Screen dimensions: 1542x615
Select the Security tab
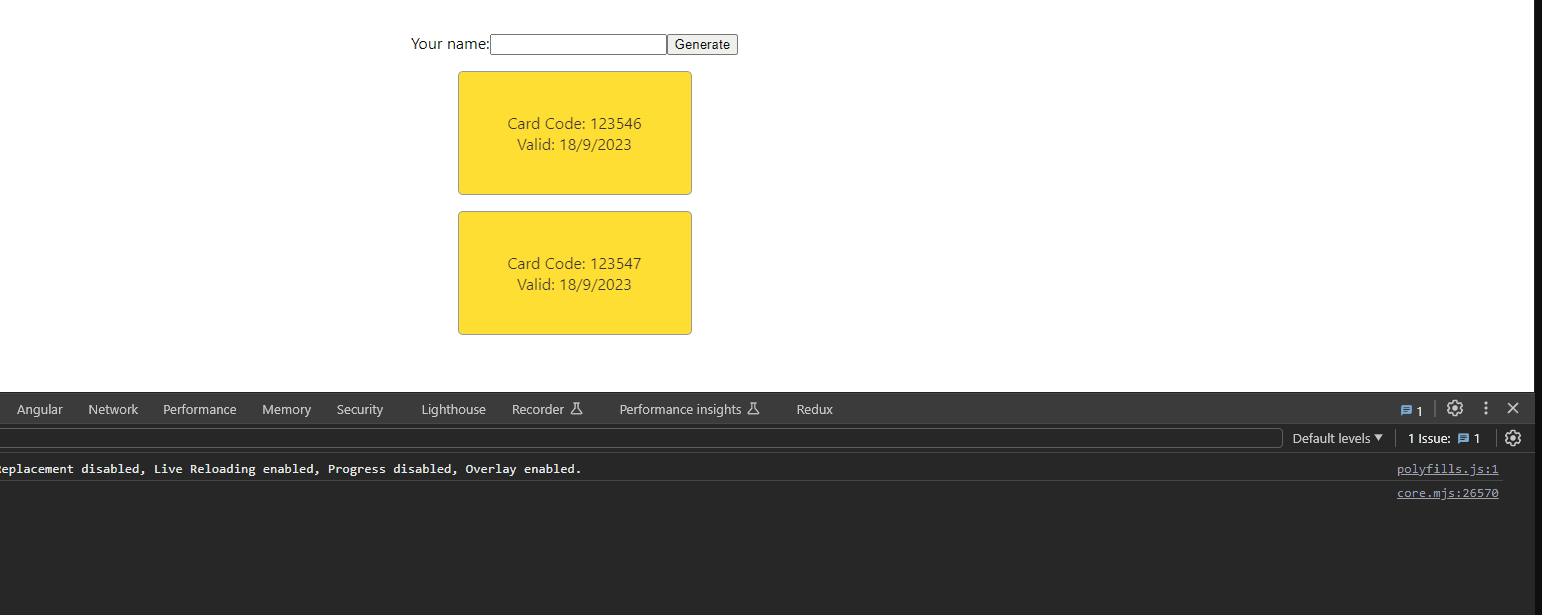click(360, 409)
